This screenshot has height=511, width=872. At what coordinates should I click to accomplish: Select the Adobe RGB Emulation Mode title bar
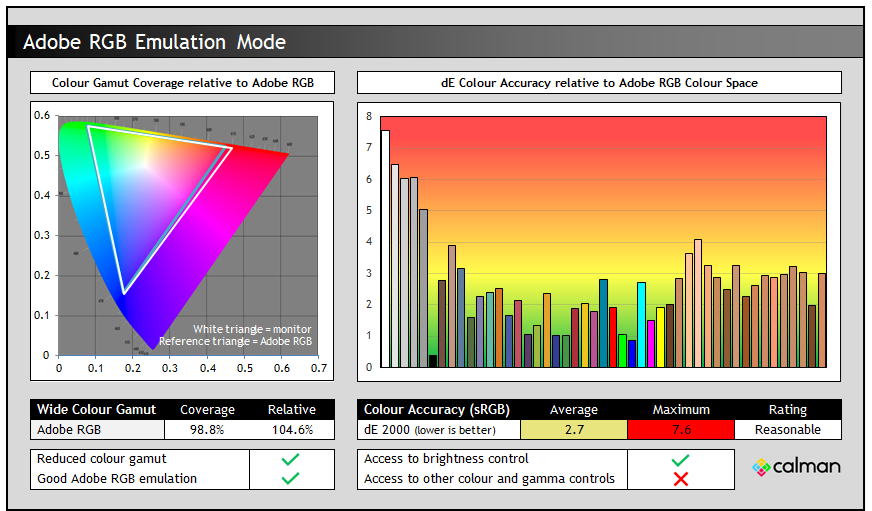point(435,42)
